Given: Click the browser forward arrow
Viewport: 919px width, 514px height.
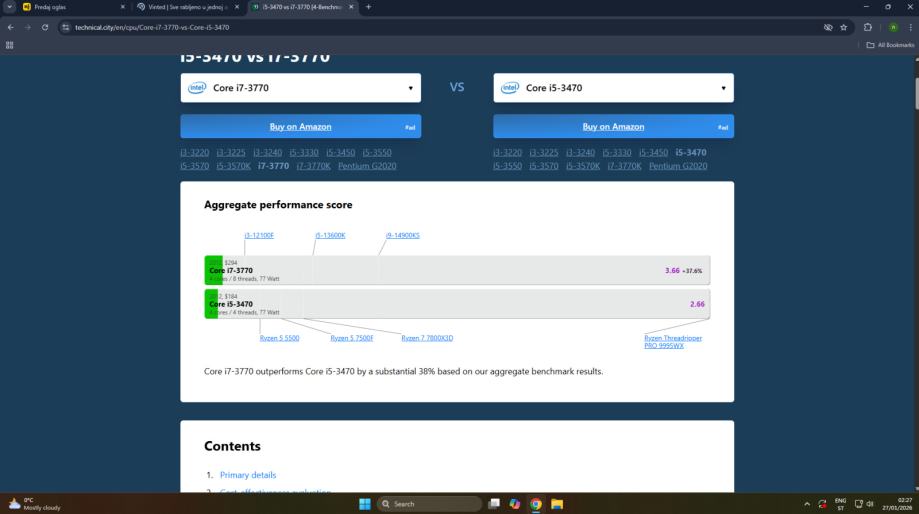Looking at the screenshot, I should 28,27.
